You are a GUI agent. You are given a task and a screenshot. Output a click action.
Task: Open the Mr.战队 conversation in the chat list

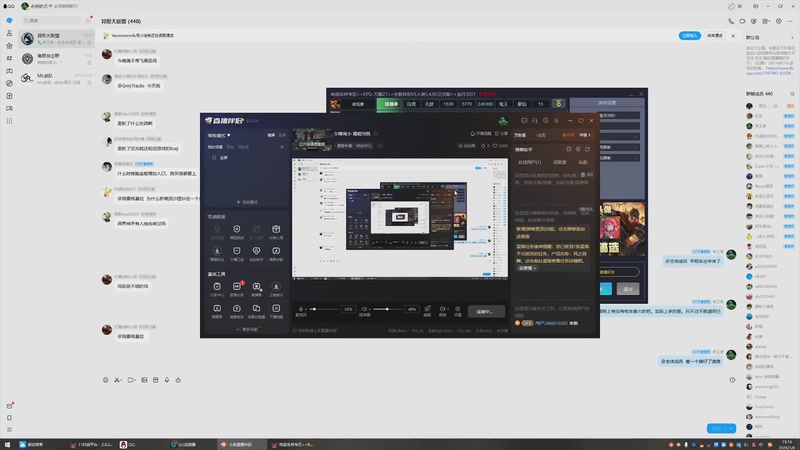(56, 79)
